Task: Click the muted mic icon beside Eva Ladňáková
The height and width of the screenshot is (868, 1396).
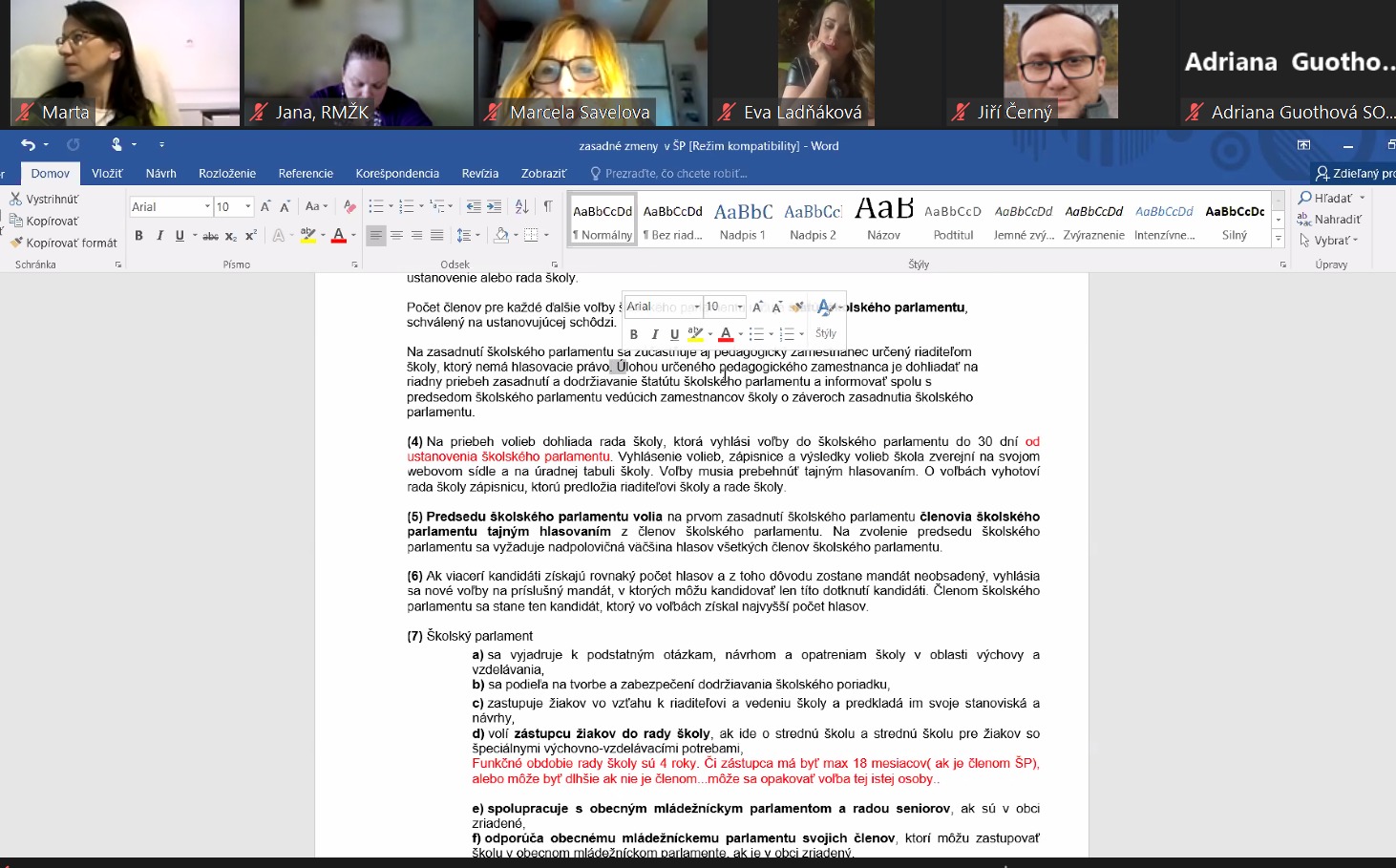Action: tap(727, 112)
